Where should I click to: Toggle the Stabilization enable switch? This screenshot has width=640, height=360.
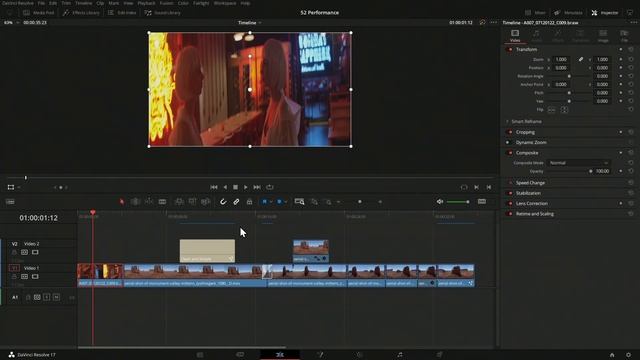[509, 193]
